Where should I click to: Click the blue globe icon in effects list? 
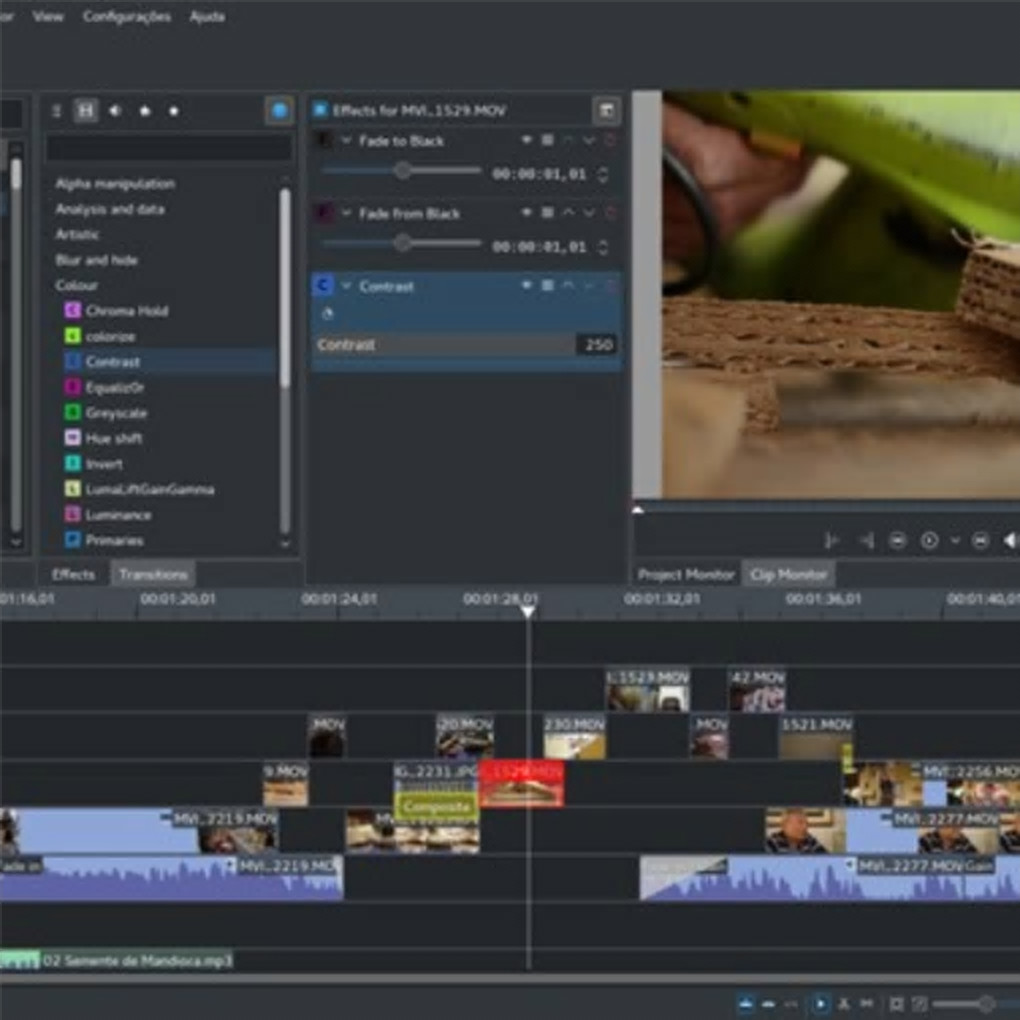pyautogui.click(x=279, y=111)
